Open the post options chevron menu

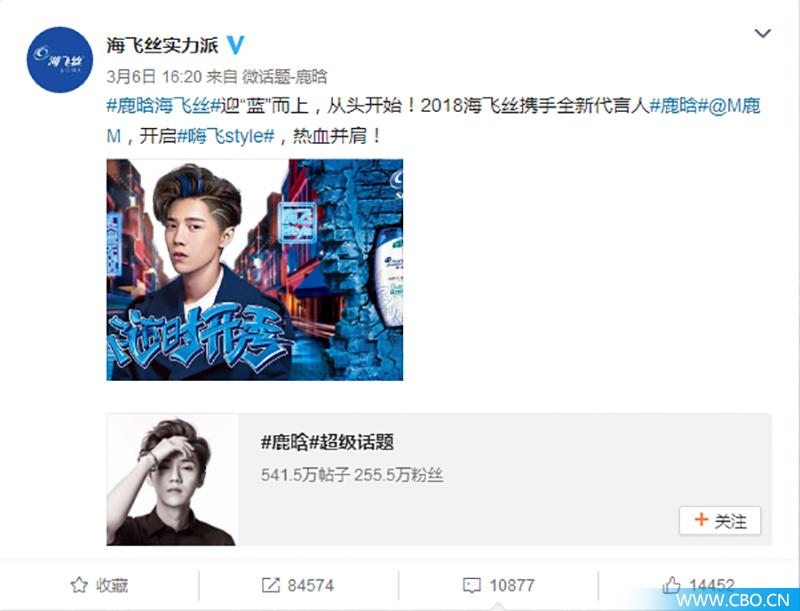tap(762, 34)
